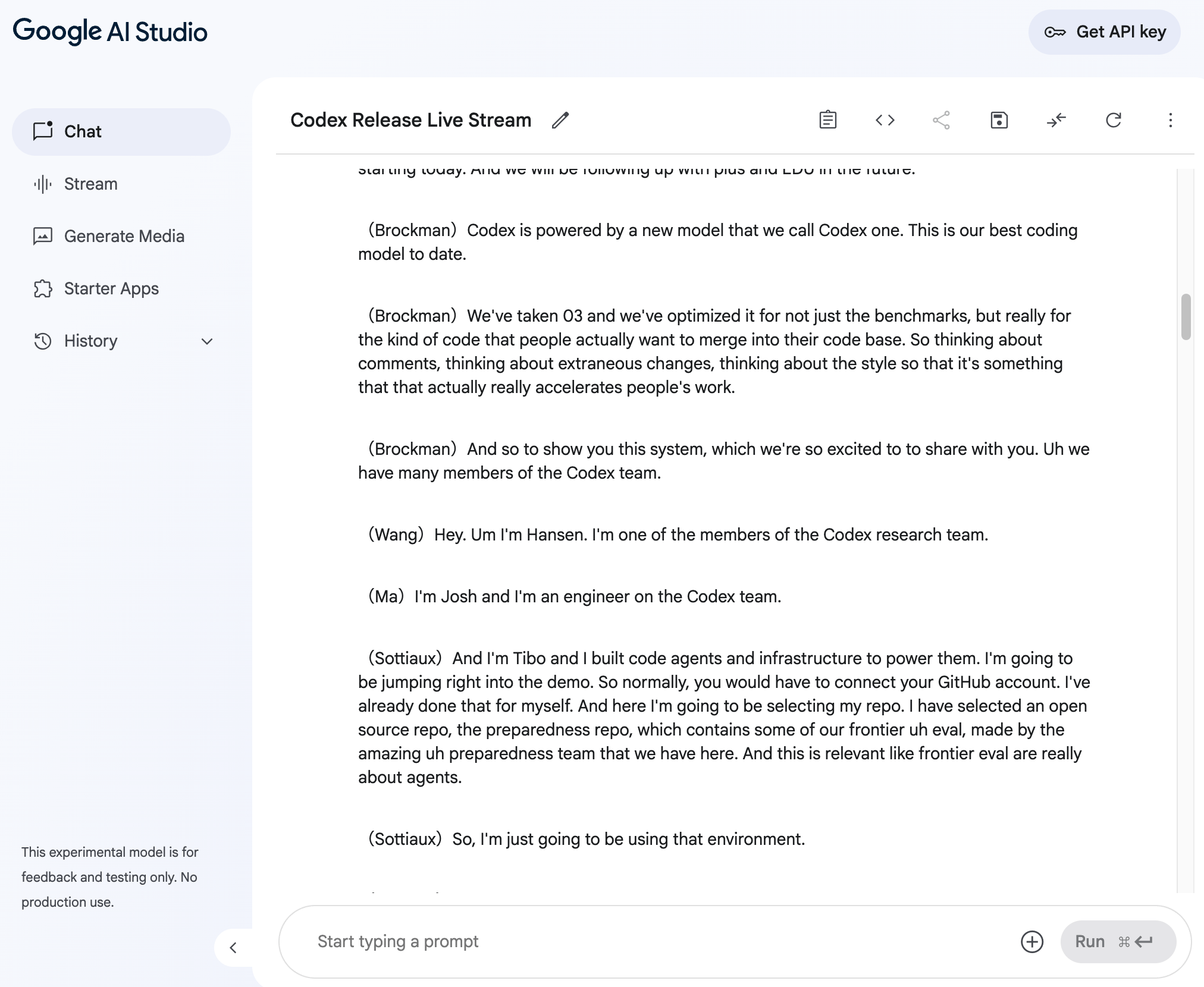Screen dimensions: 1204x987
Task: Click the refresh icon to clear the chat
Action: [x=1113, y=120]
